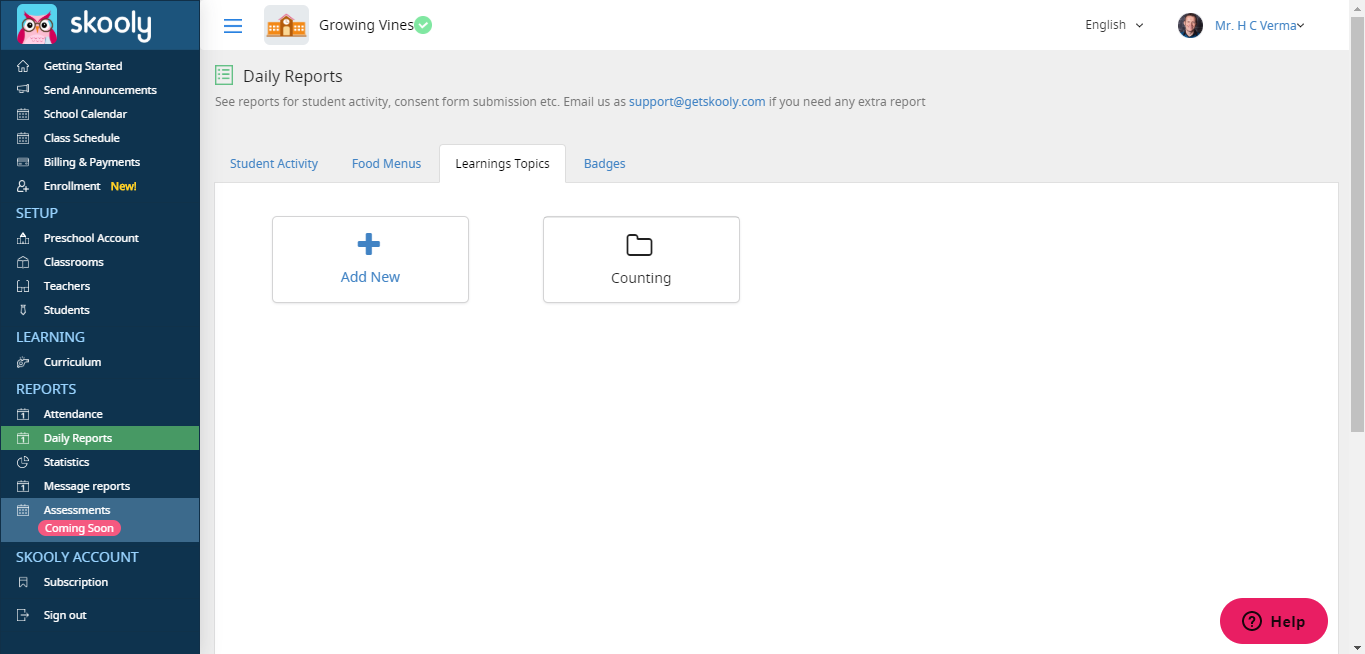Screen dimensions: 1365x654
Task: Click the blue plus icon on Add New
Action: [369, 244]
